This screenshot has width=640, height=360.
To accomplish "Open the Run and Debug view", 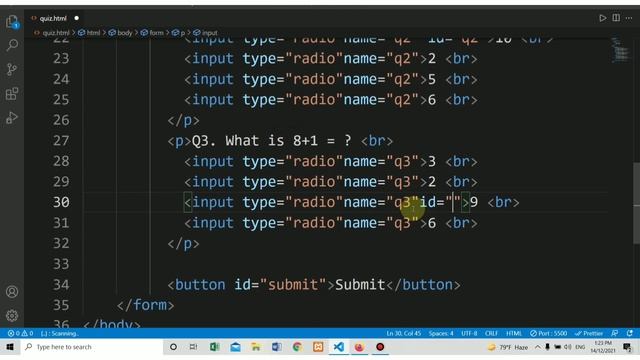I will tap(12, 118).
